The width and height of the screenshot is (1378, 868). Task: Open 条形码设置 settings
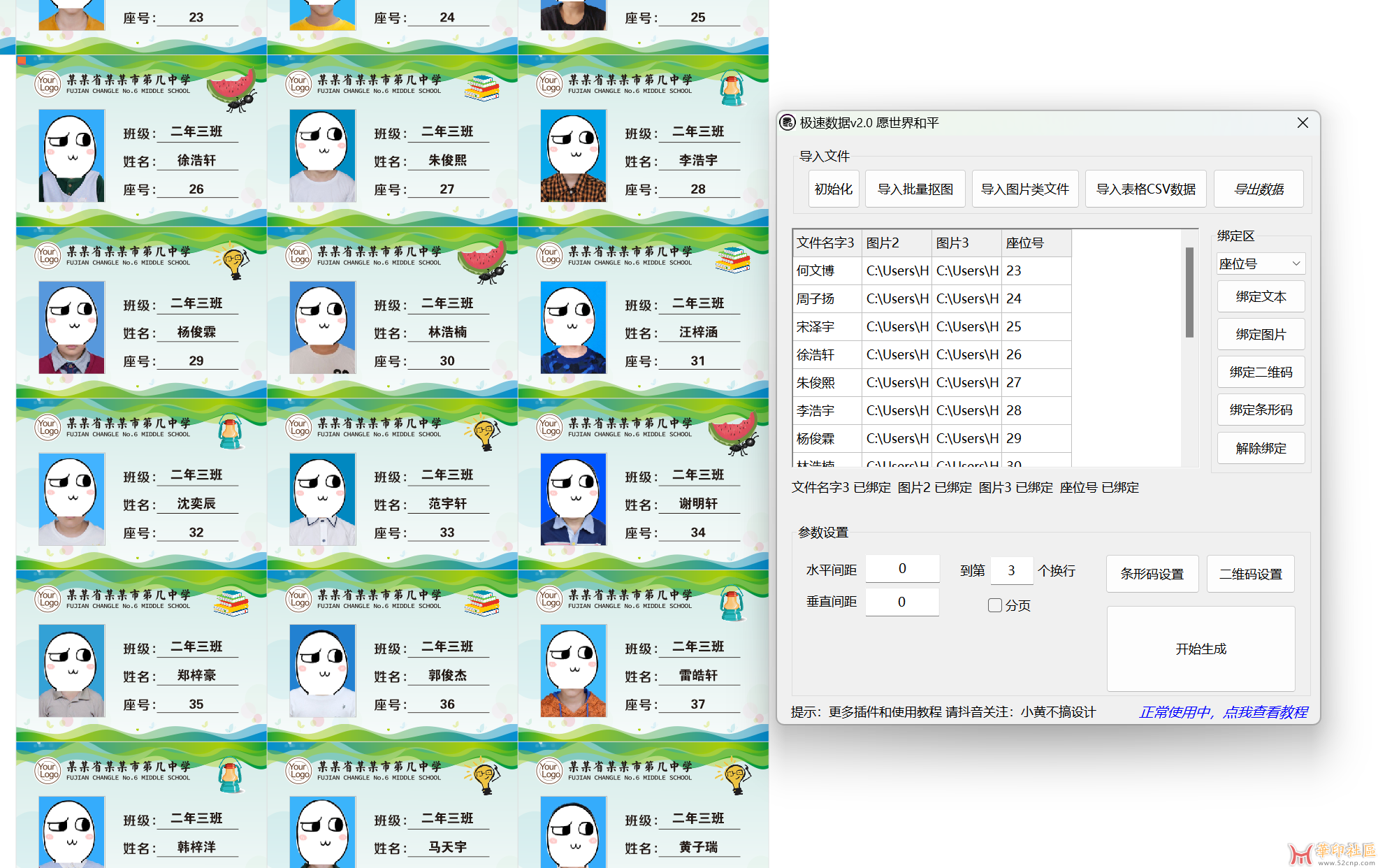[1152, 574]
